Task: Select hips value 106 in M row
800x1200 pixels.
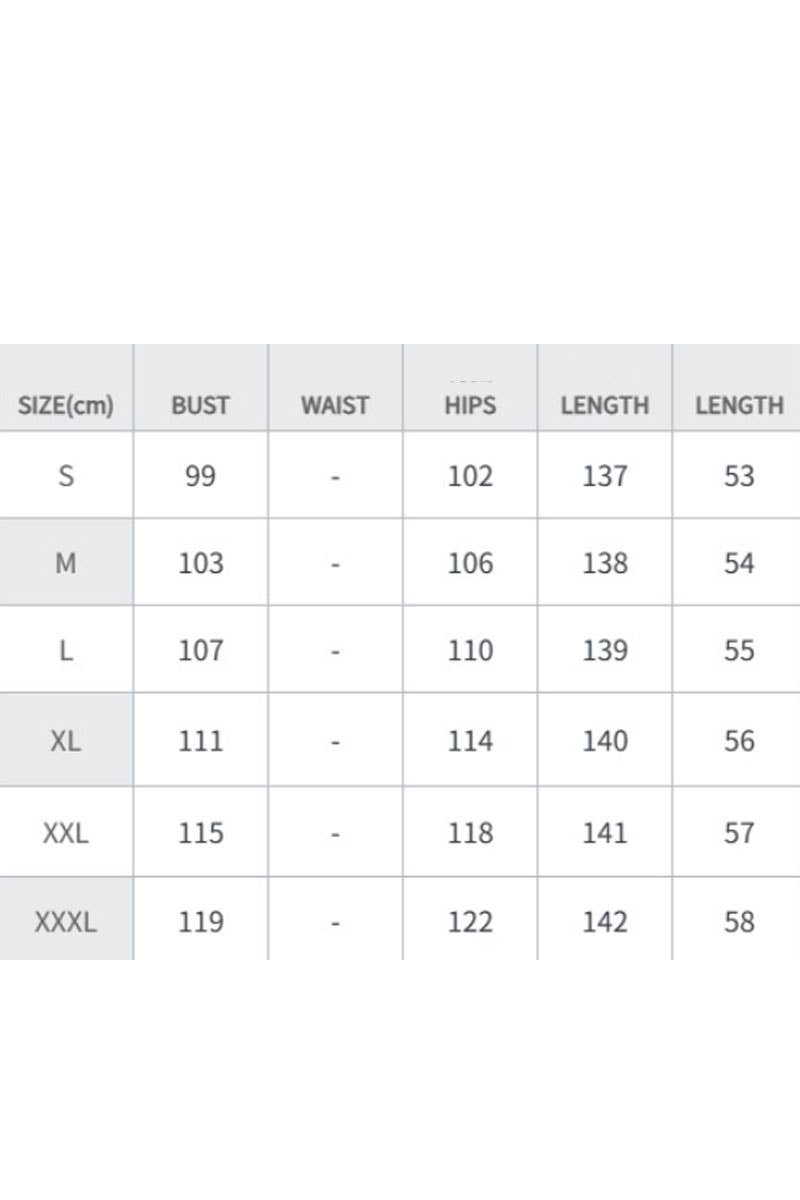Action: tap(470, 564)
